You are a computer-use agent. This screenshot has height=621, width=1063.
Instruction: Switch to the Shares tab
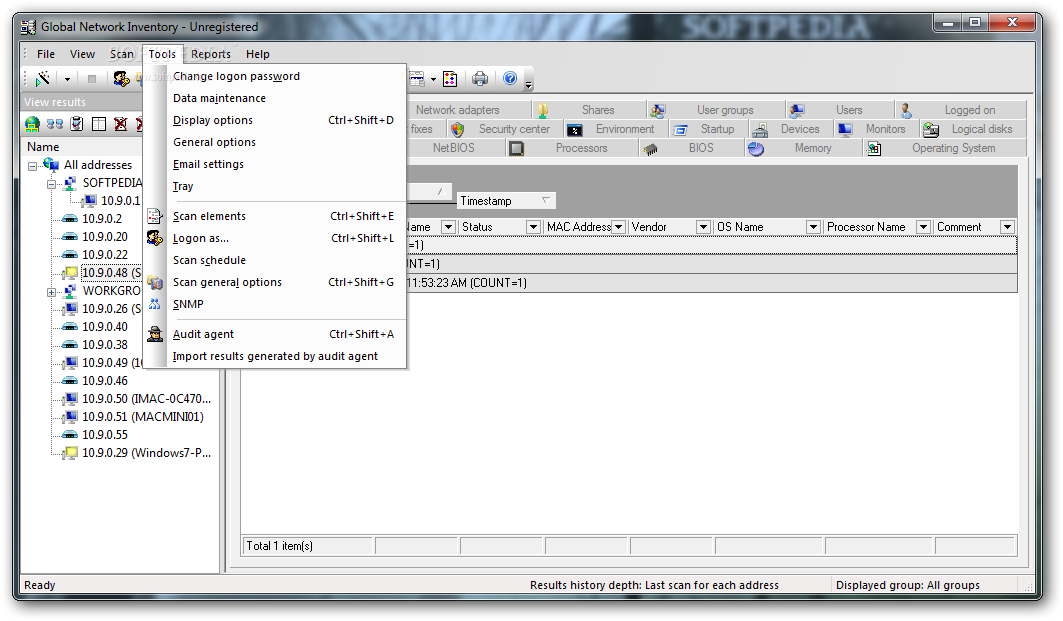(588, 110)
